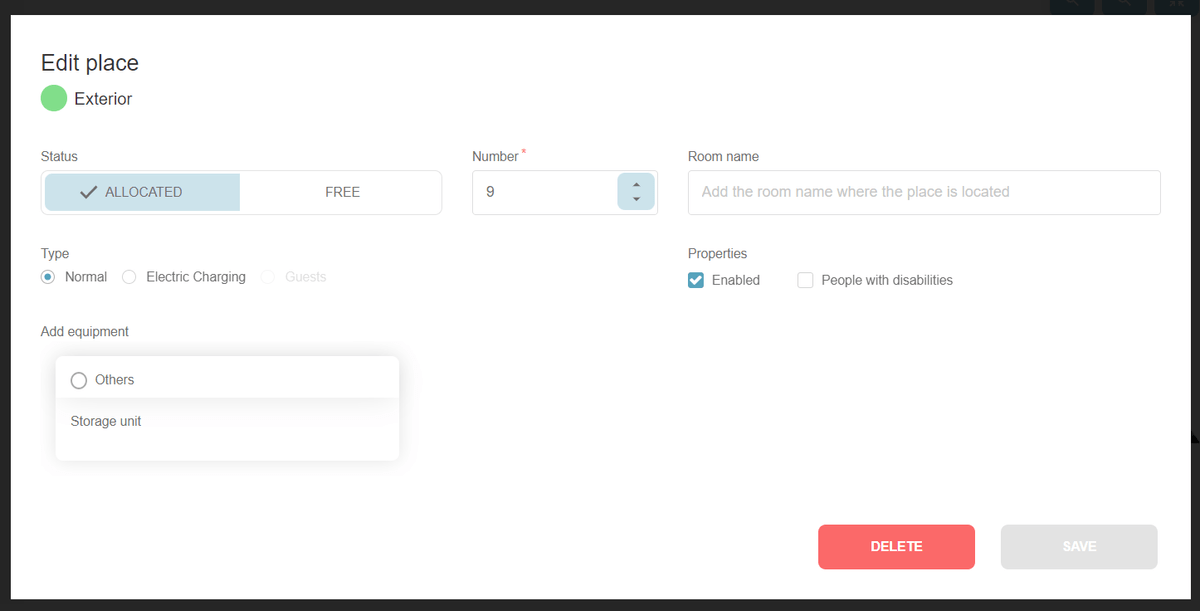
Task: Select the Others equipment category
Action: [79, 380]
